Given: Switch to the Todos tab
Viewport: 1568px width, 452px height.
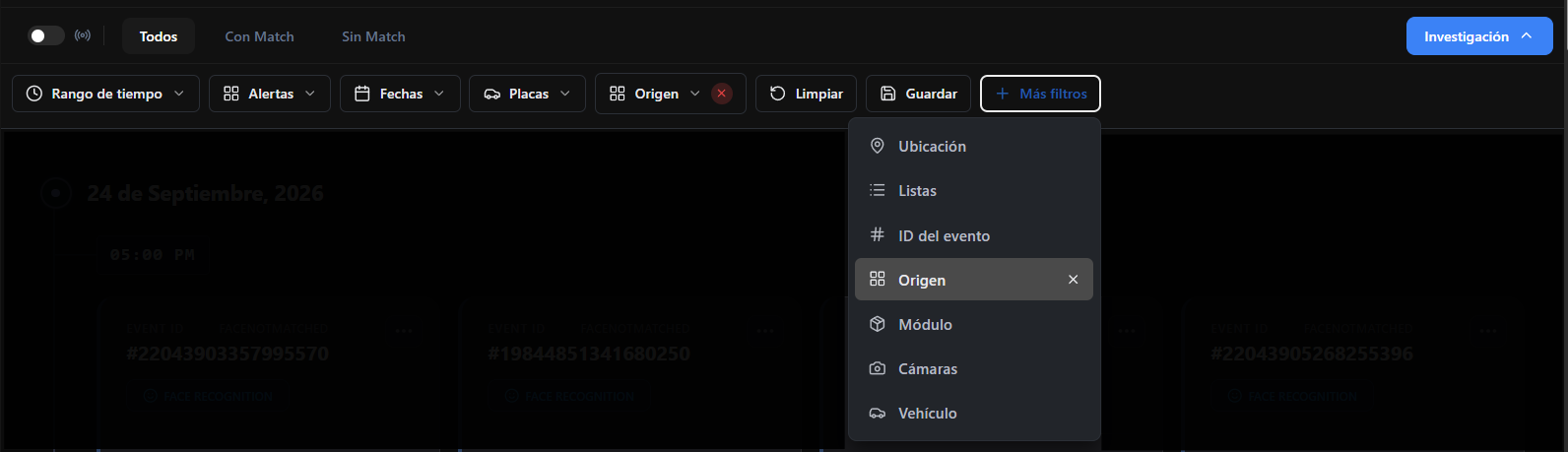Looking at the screenshot, I should [159, 36].
